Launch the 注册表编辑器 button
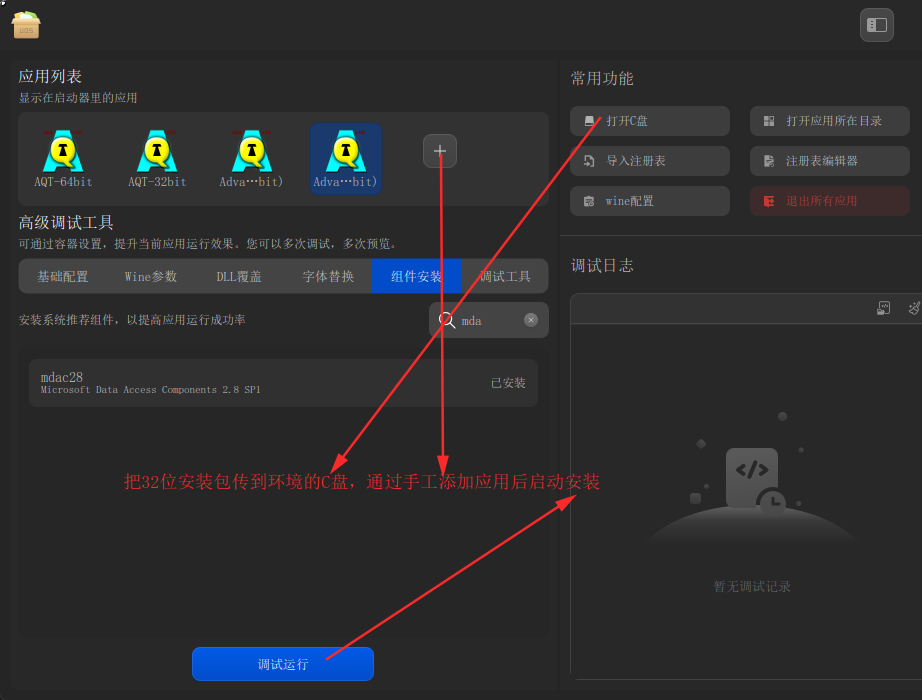Viewport: 922px width, 700px height. point(830,161)
